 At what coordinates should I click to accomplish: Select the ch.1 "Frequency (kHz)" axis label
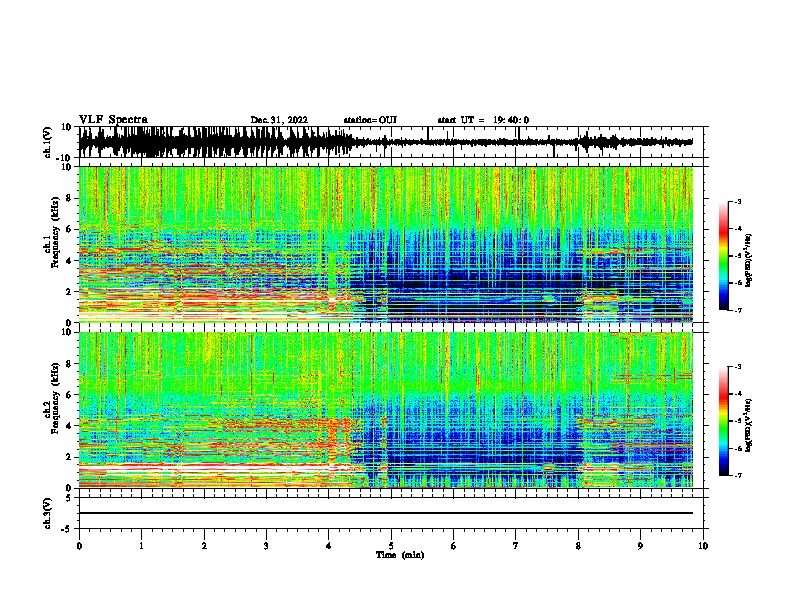(55, 233)
